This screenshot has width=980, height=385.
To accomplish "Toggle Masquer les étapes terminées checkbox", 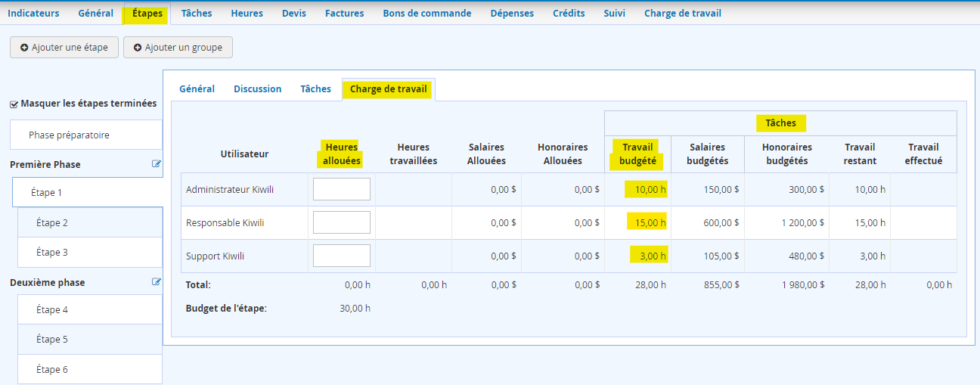I will [x=14, y=104].
